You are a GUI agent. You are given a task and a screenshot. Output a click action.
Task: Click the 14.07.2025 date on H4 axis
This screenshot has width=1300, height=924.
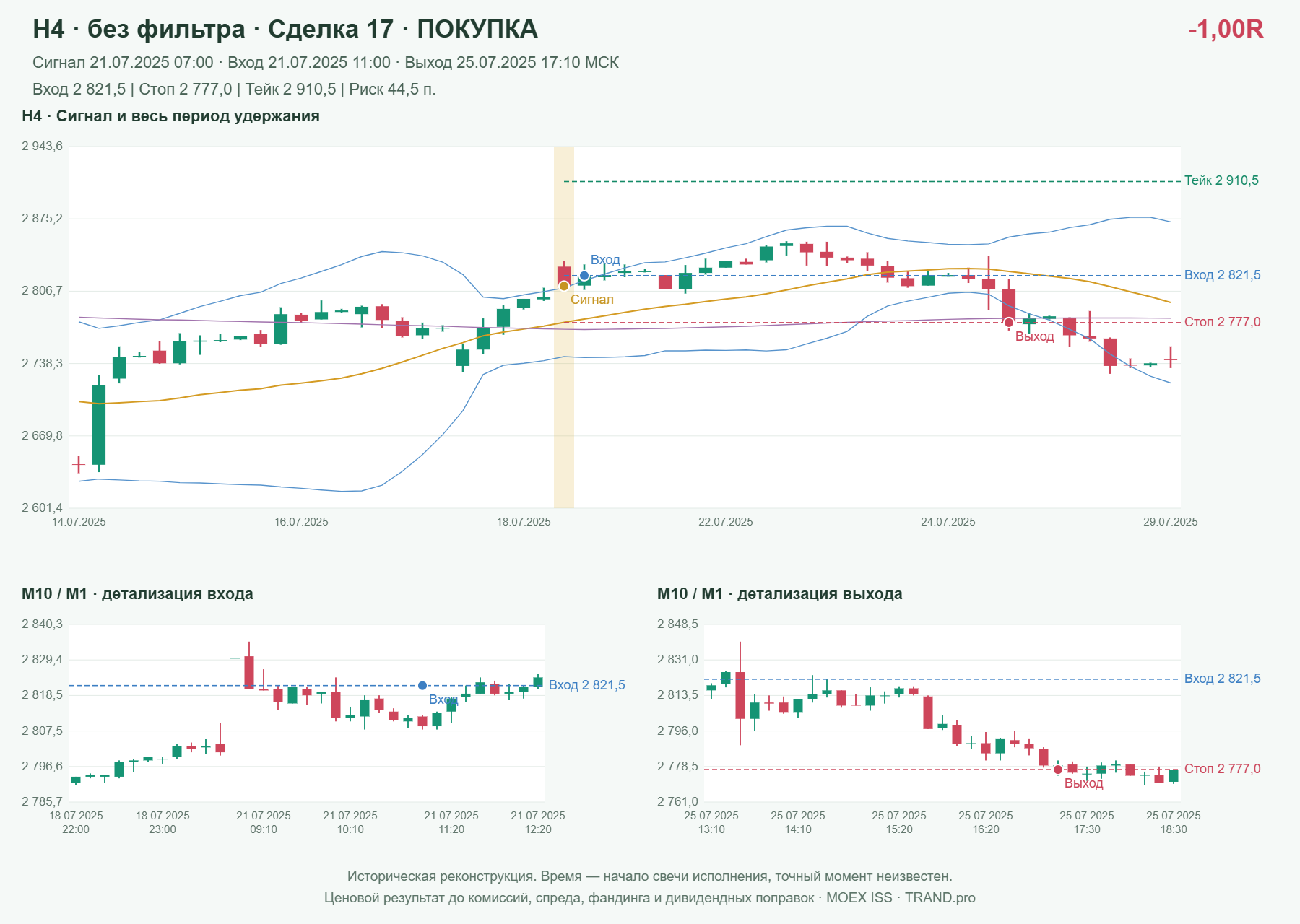point(79,522)
